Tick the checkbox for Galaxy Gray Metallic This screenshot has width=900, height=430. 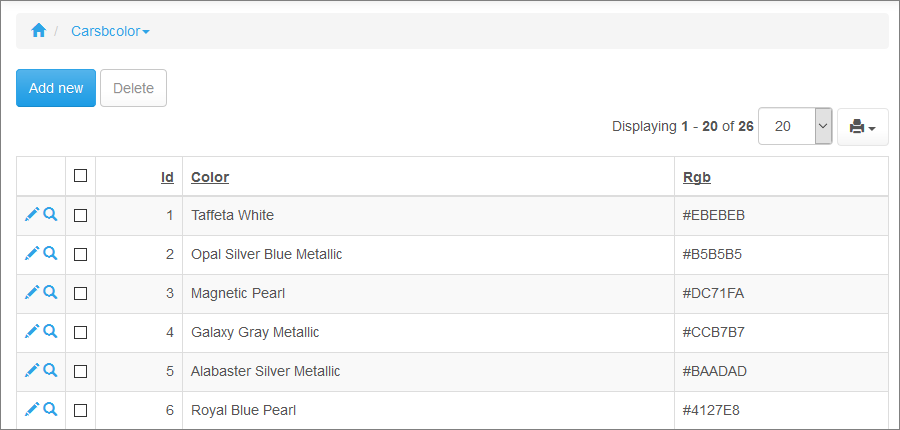81,332
